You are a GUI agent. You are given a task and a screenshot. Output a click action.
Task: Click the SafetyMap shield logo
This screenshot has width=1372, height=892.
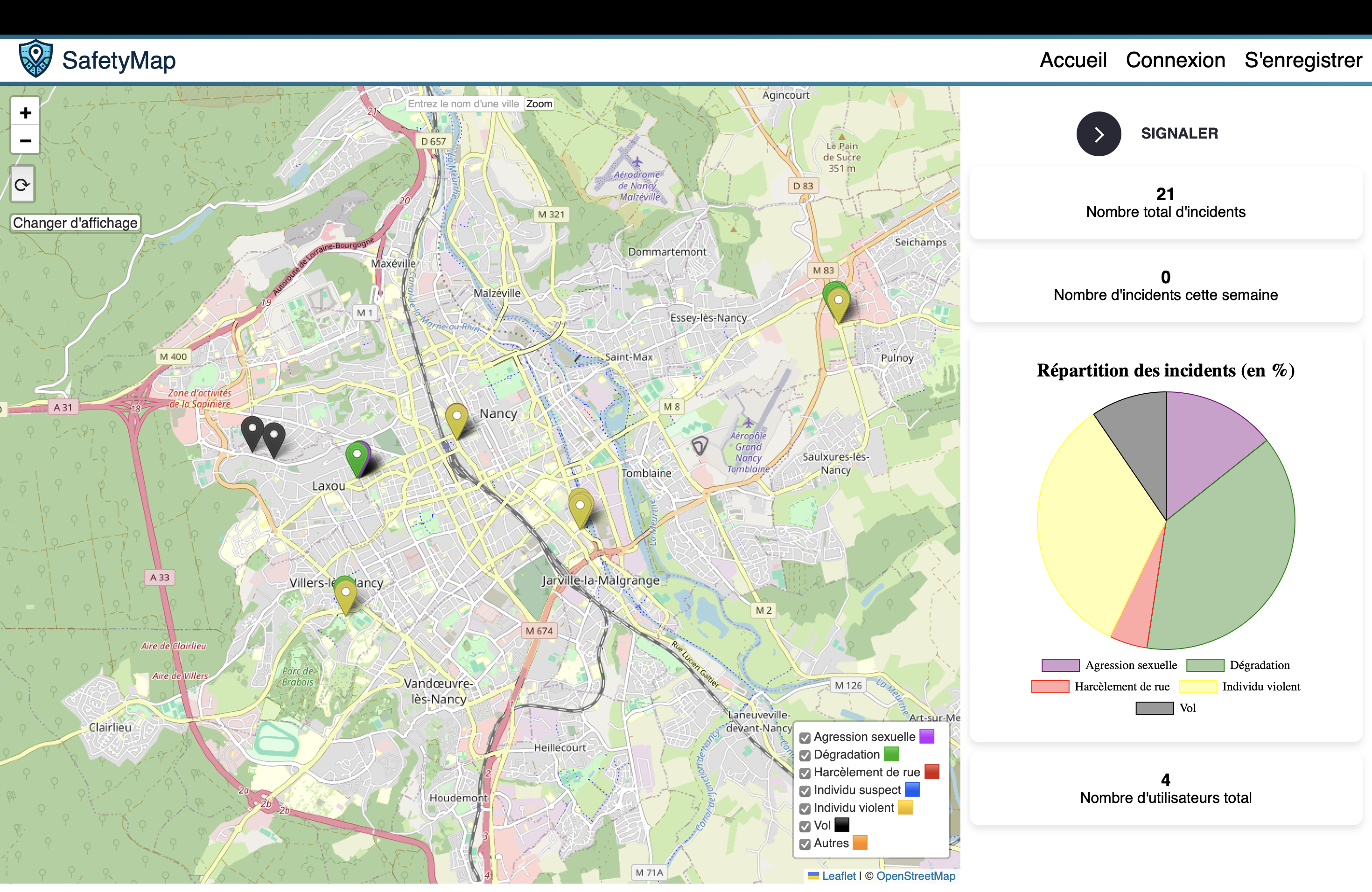[36, 59]
